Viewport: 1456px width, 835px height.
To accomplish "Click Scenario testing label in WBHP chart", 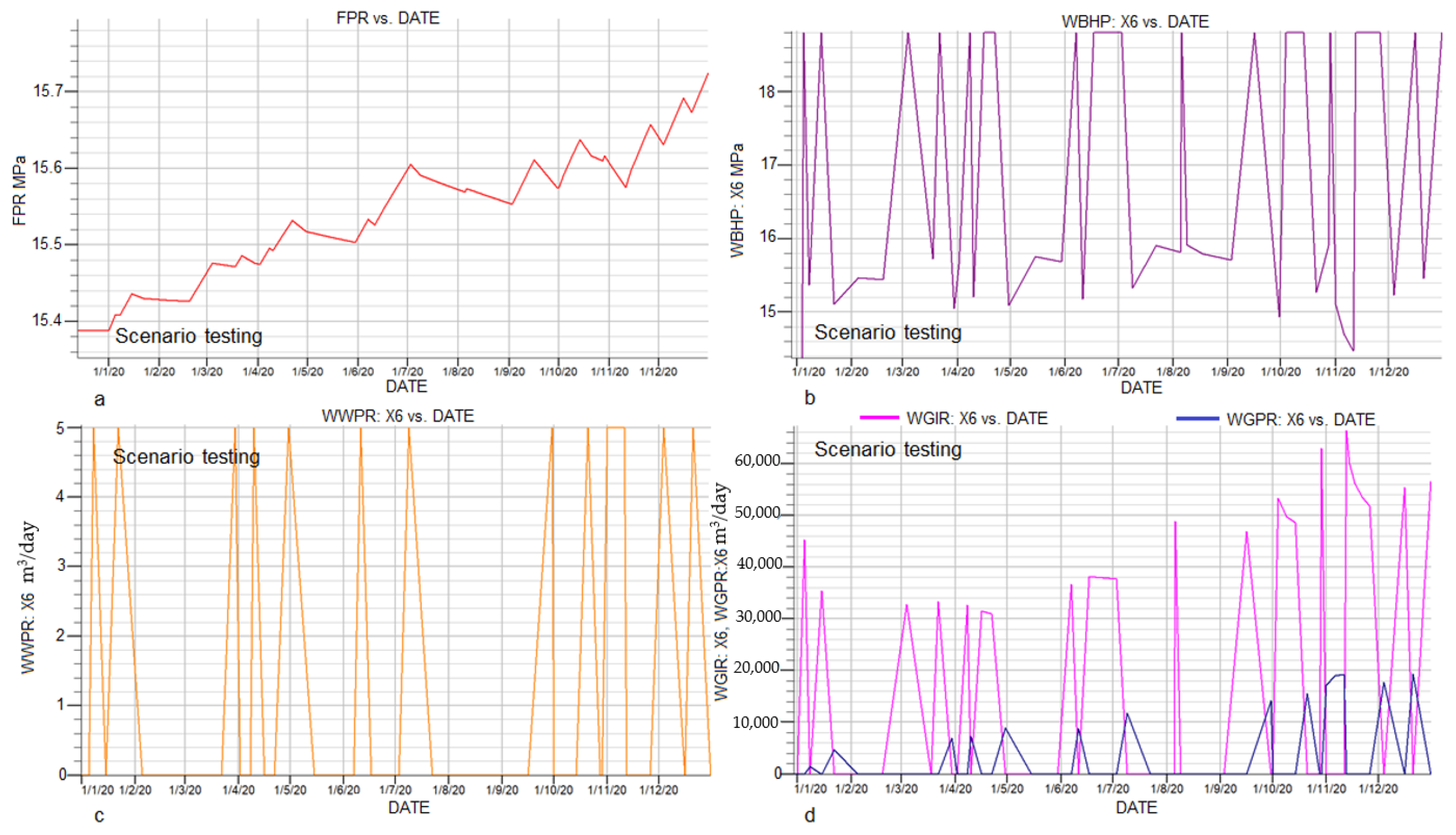I will [887, 333].
